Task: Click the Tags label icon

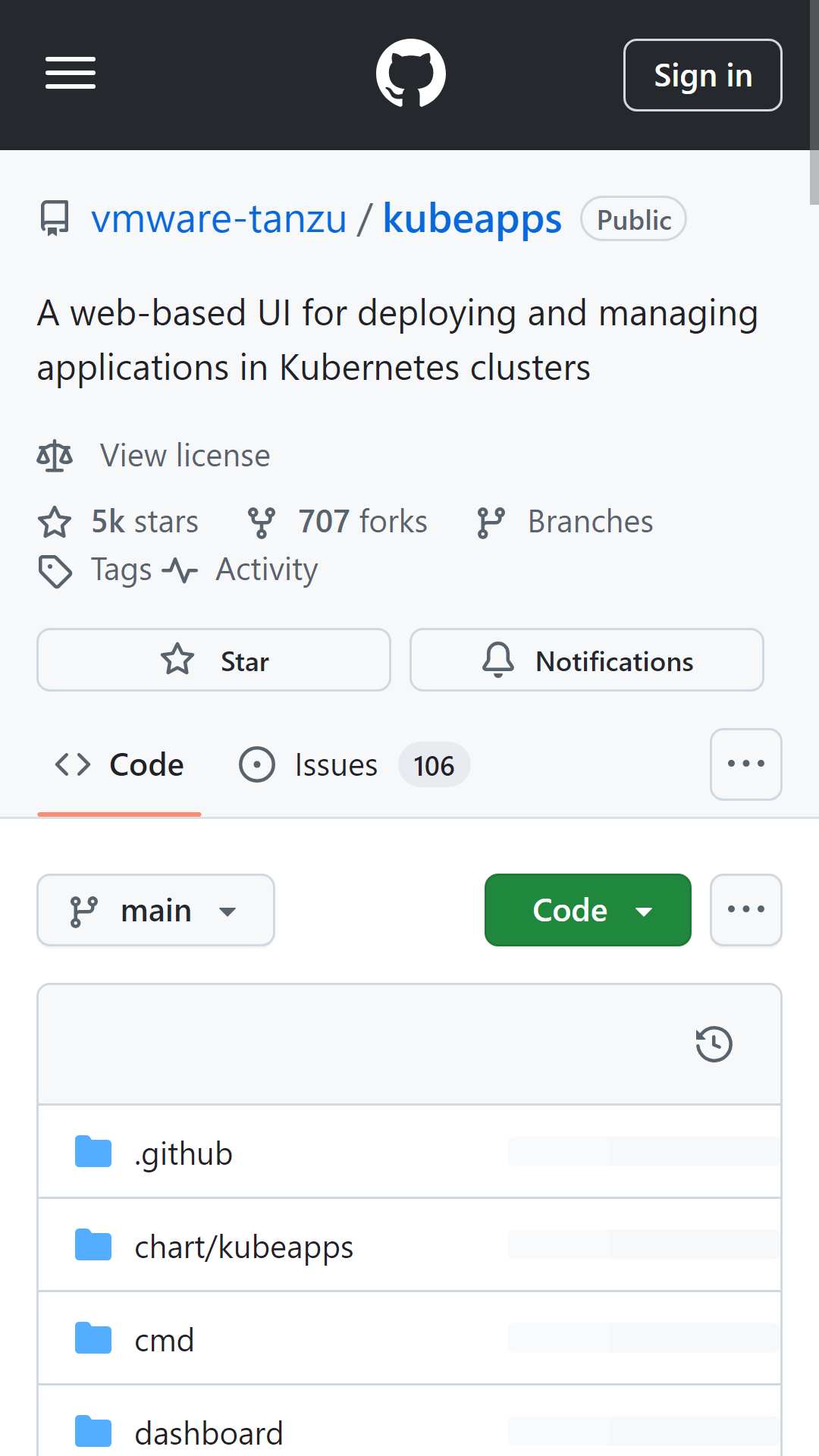Action: 55,571
